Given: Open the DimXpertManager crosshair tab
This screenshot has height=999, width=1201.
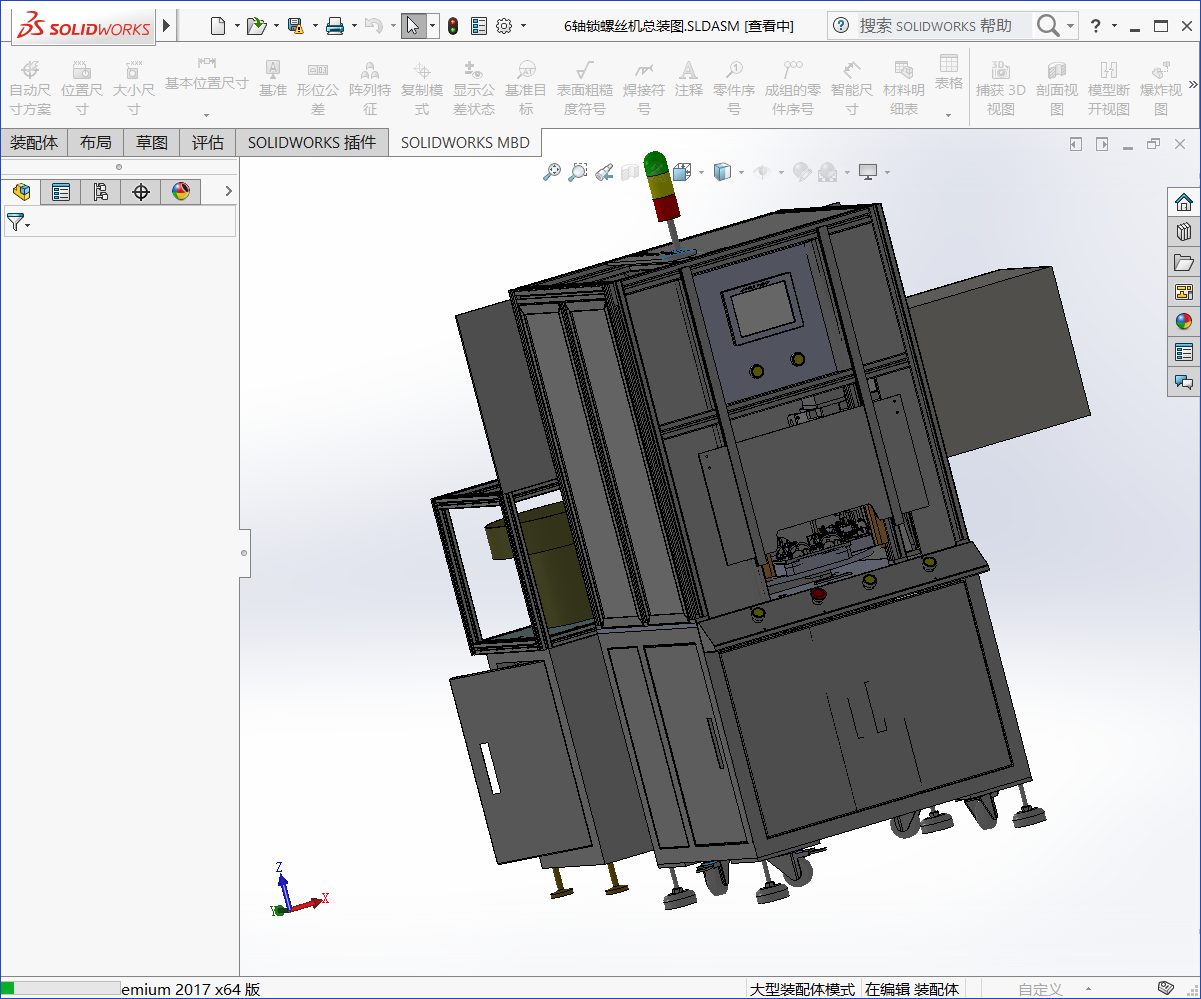Looking at the screenshot, I should [141, 192].
